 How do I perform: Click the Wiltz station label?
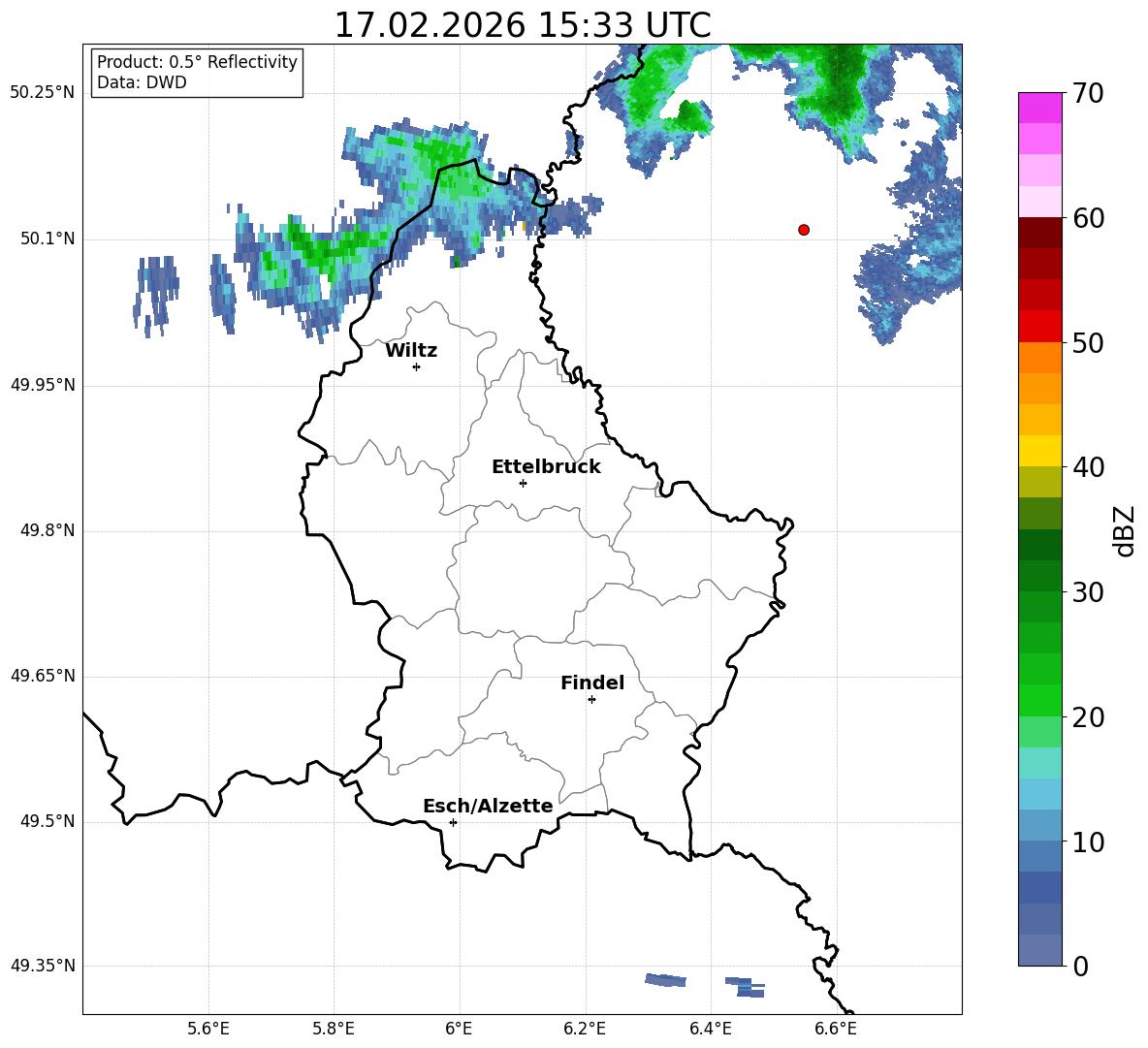[x=411, y=351]
